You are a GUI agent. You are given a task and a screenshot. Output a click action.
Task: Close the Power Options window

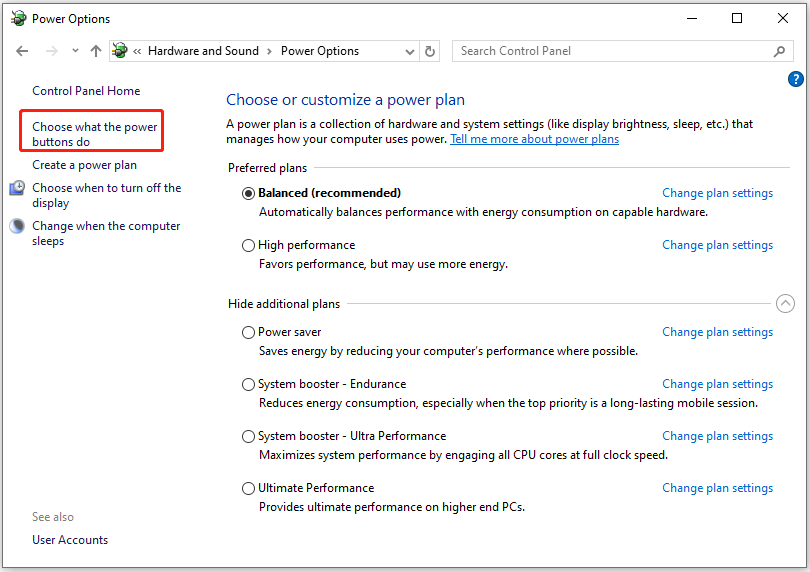tap(783, 18)
